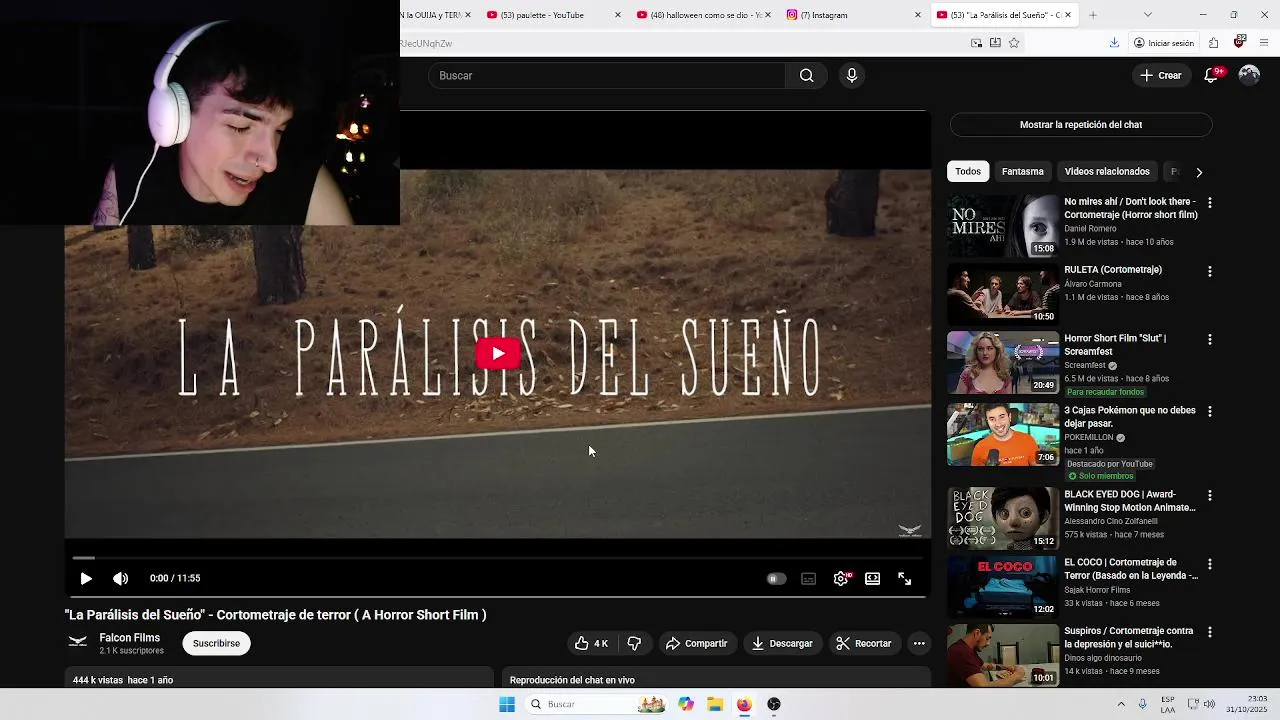Like the video with thumbs up
The height and width of the screenshot is (720, 1280).
[x=591, y=643]
